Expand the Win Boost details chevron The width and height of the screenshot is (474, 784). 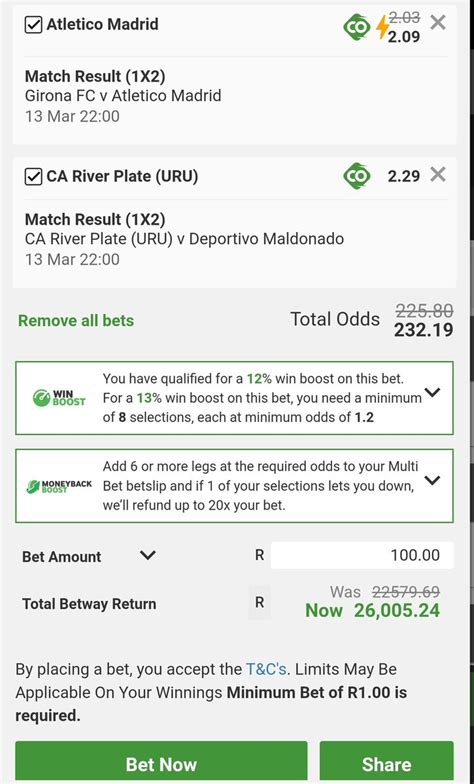pyautogui.click(x=432, y=392)
